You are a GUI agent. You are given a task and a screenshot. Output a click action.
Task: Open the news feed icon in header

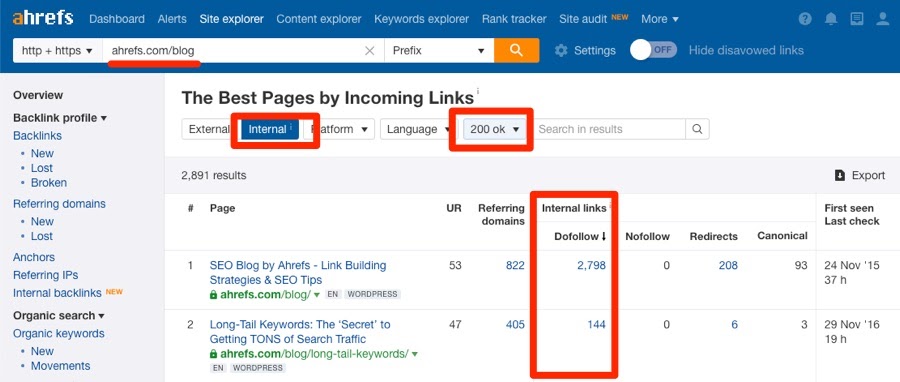pyautogui.click(x=857, y=19)
